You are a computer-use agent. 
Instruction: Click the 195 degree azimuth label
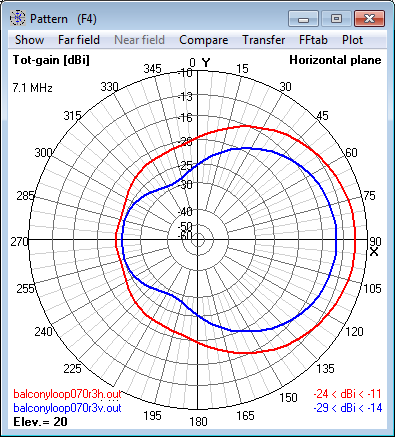point(152,416)
